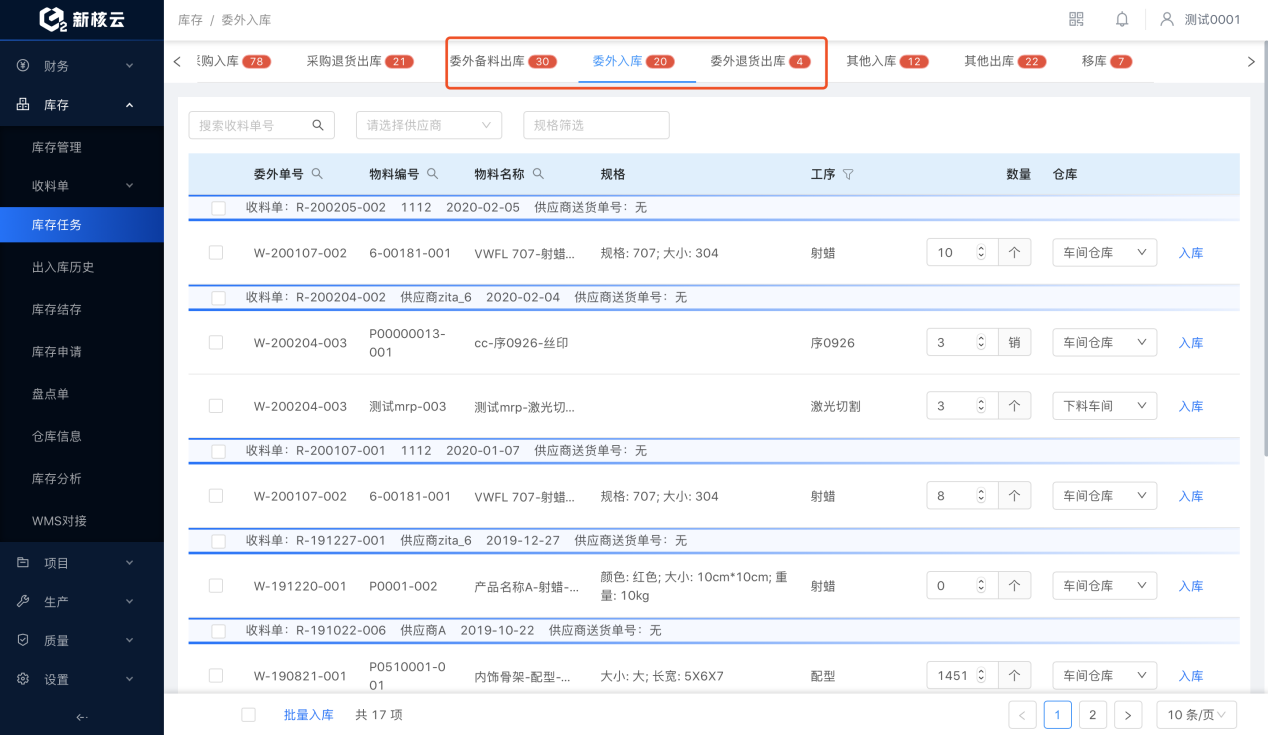Switch to the 其他出库 tab
The image size is (1268, 735).
(1005, 61)
